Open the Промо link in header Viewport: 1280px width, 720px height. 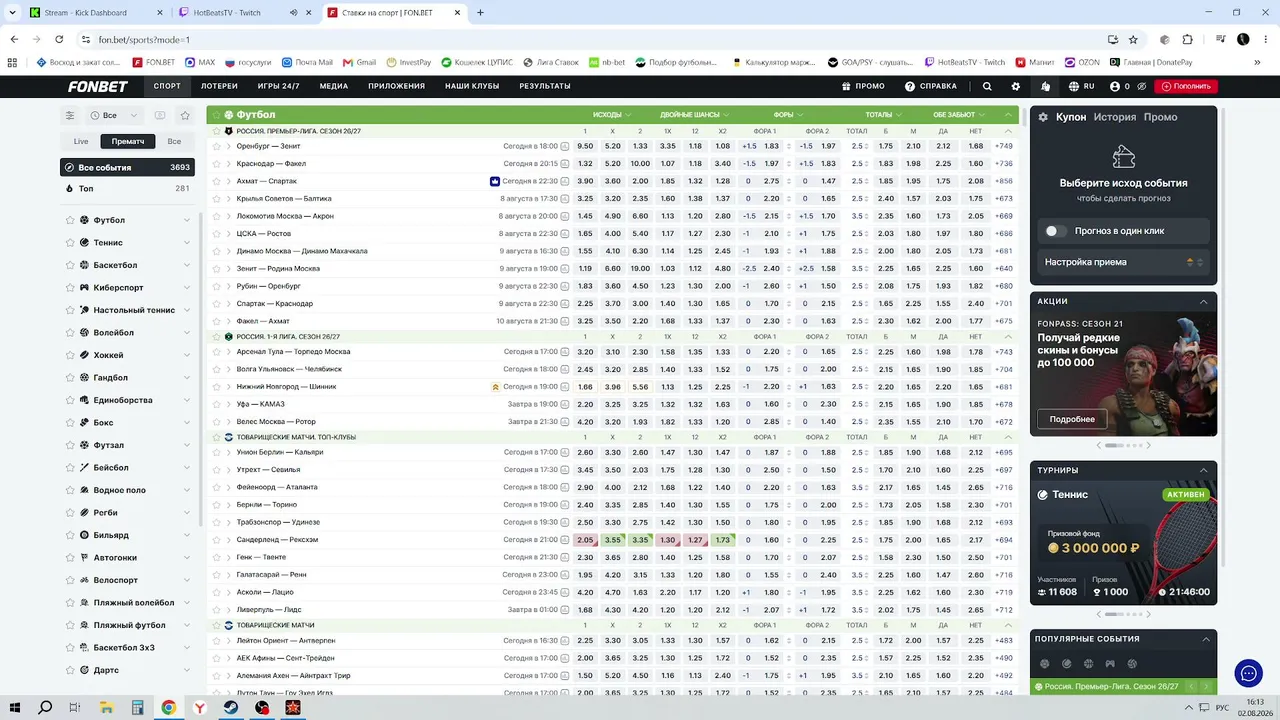tap(864, 86)
